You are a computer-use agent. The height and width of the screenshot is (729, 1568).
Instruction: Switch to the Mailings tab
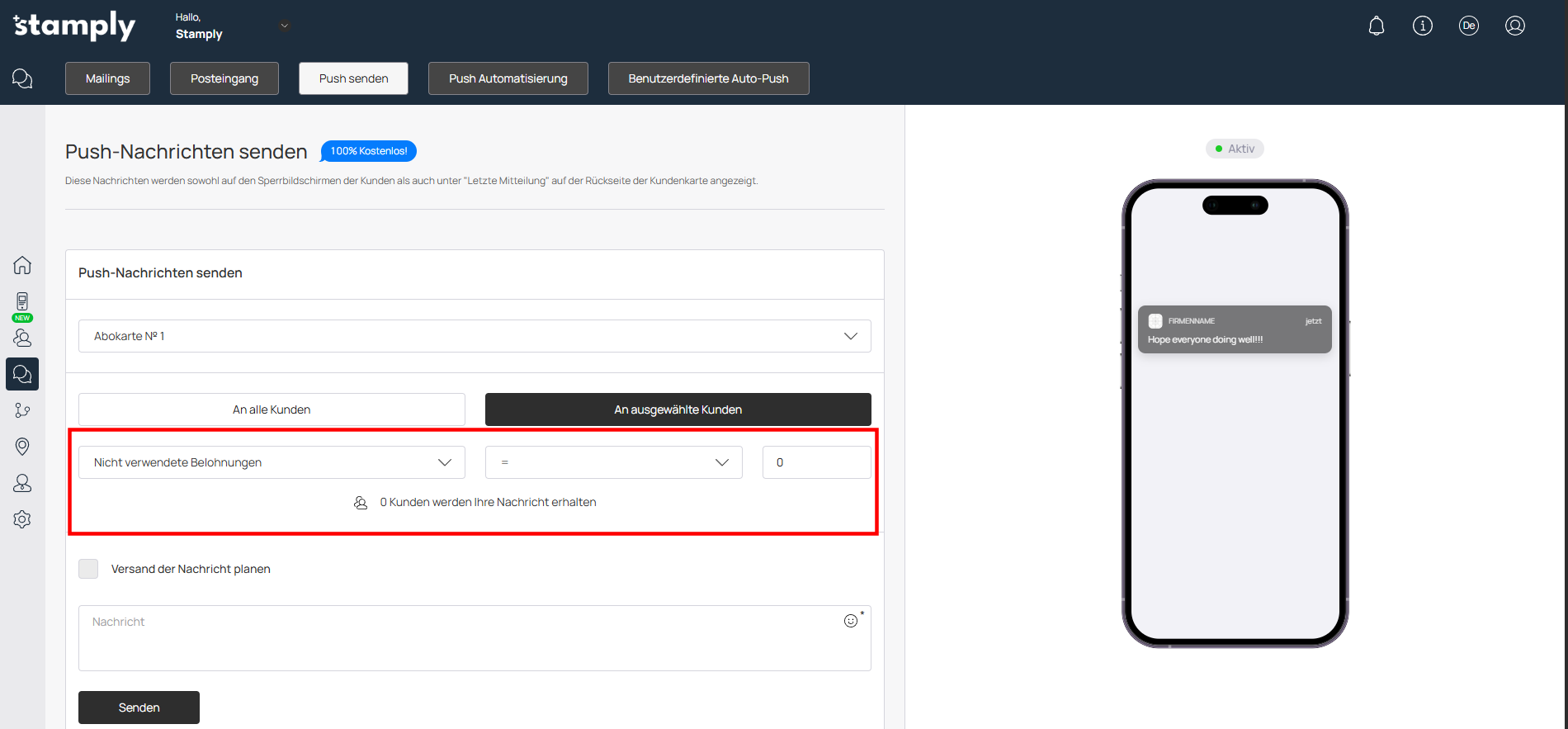point(107,78)
